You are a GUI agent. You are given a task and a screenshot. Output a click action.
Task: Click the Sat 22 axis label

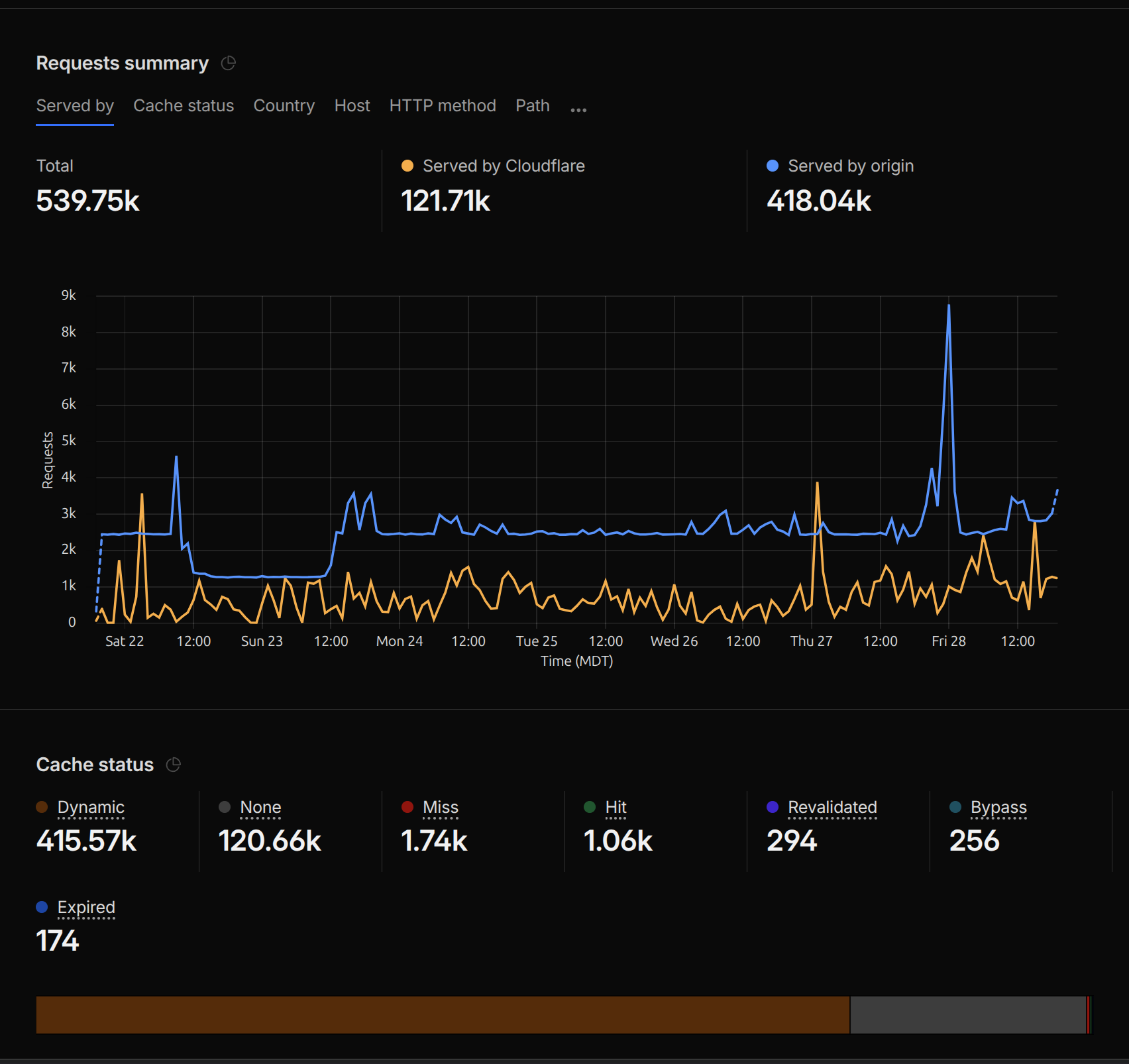click(x=125, y=641)
